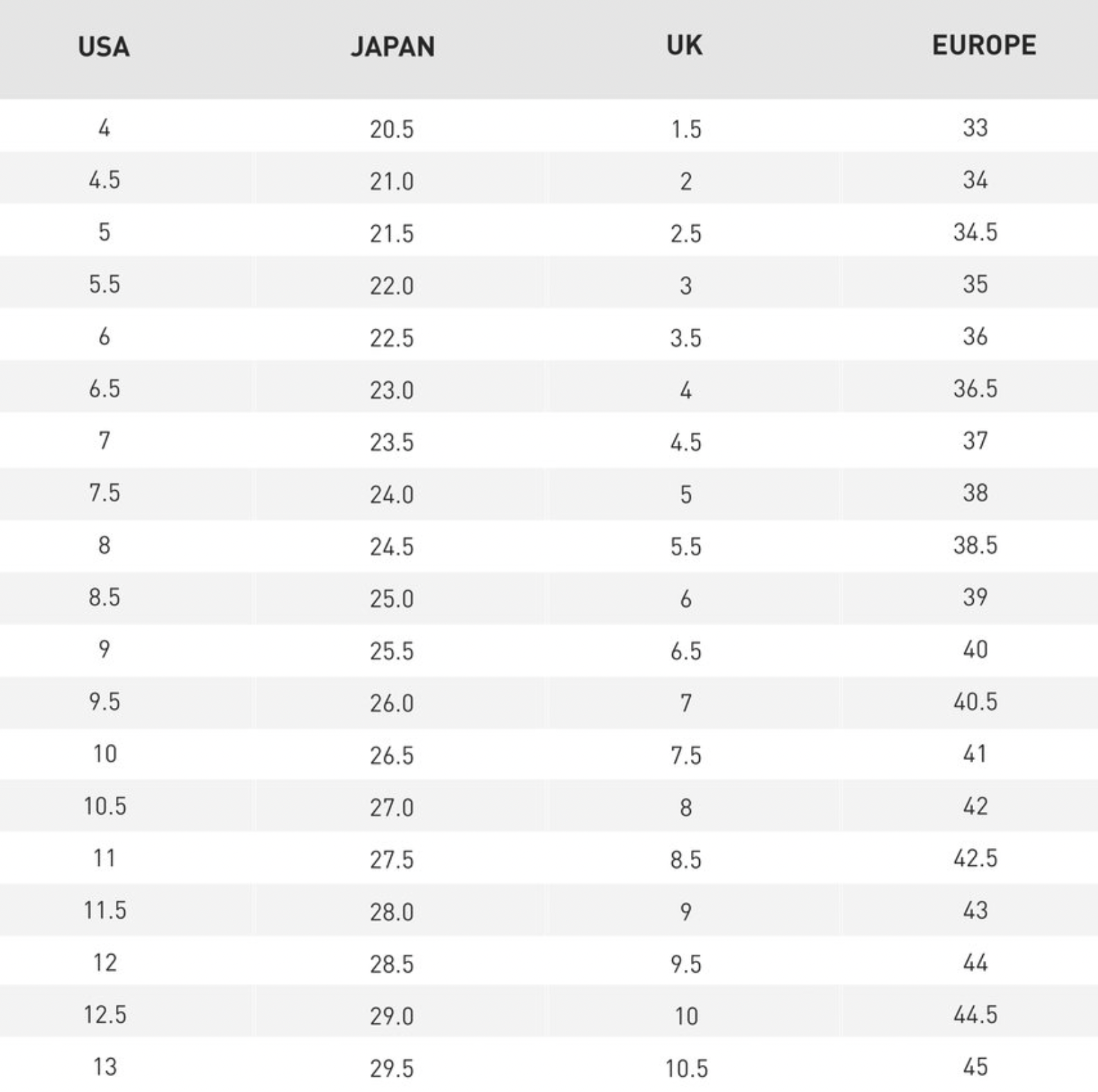Select Europe size 33 cell

pos(975,128)
